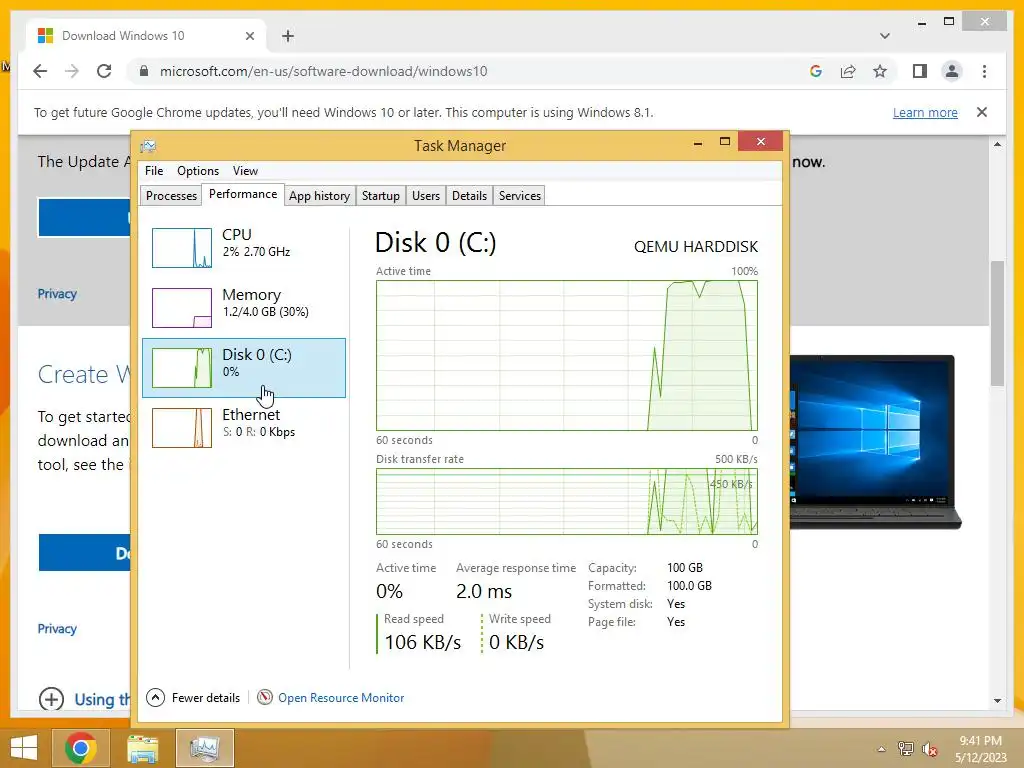This screenshot has height=768, width=1024.
Task: Show hidden system tray icons
Action: click(x=881, y=749)
